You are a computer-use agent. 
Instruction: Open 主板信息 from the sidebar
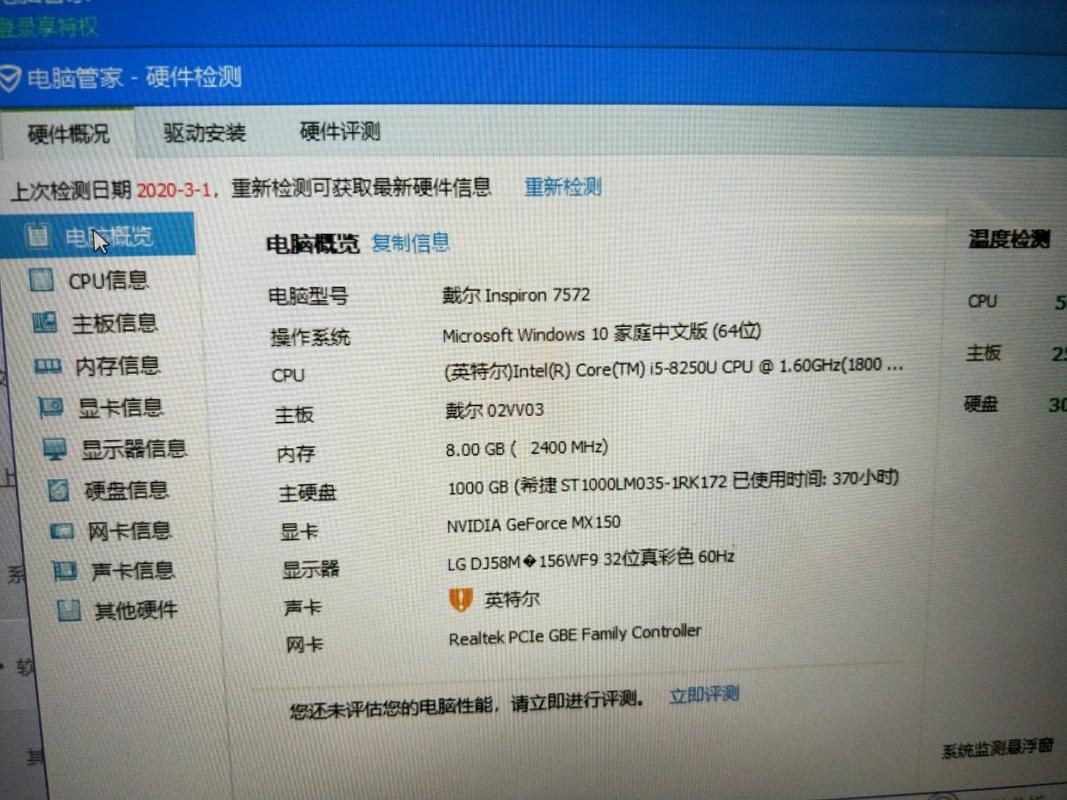[x=103, y=323]
